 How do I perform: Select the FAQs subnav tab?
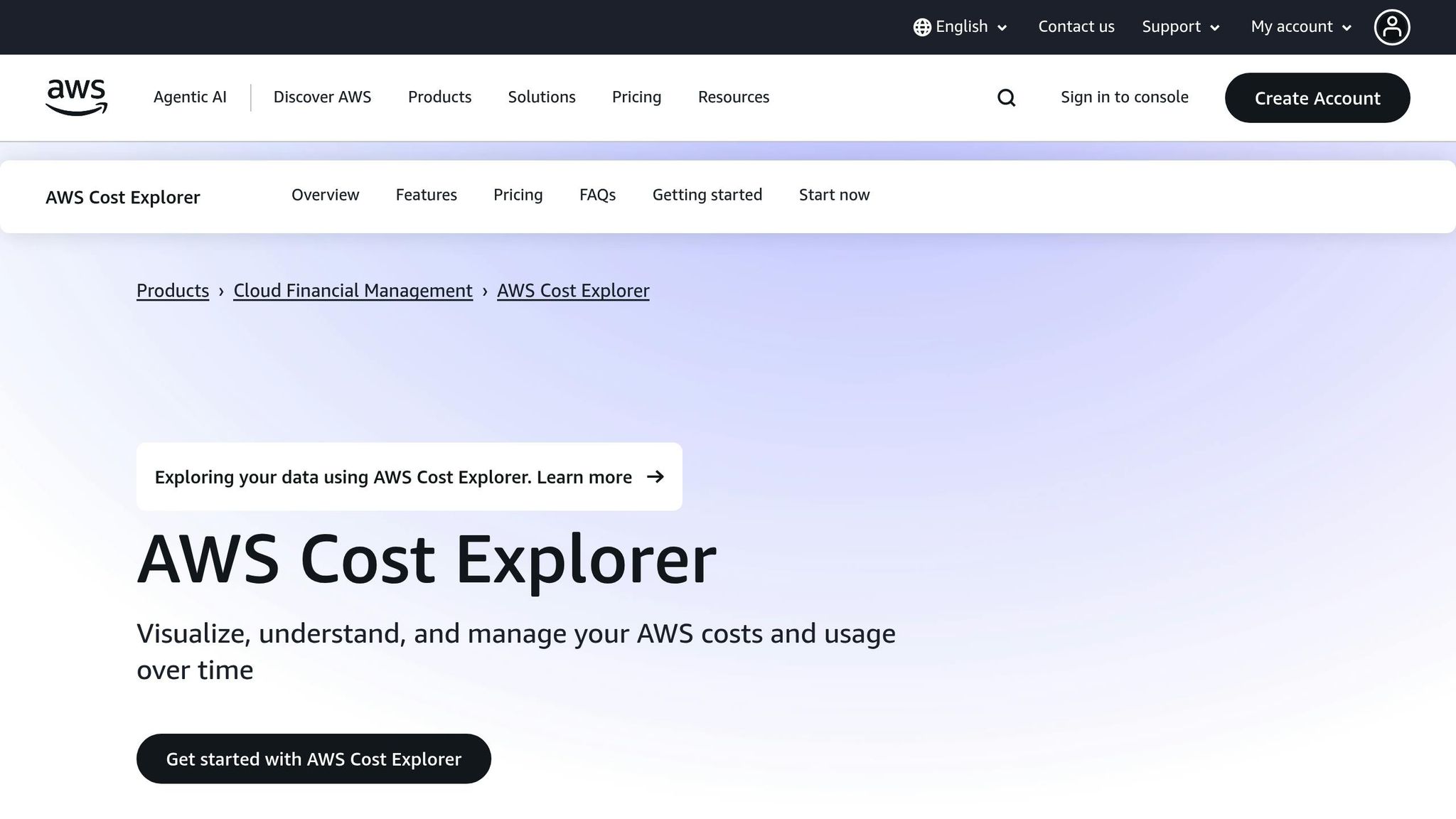pyautogui.click(x=596, y=195)
